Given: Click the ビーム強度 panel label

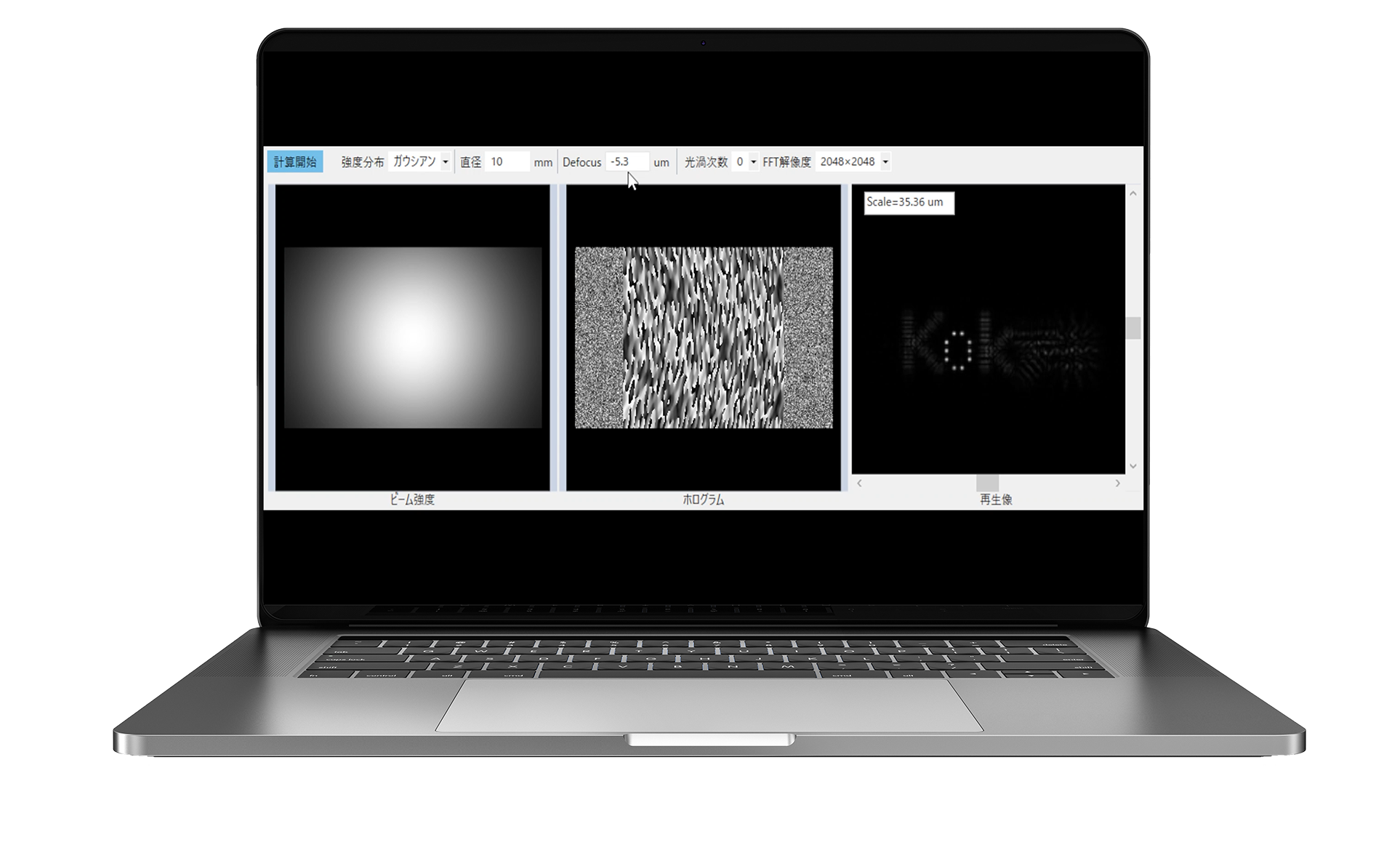Looking at the screenshot, I should coord(412,500).
